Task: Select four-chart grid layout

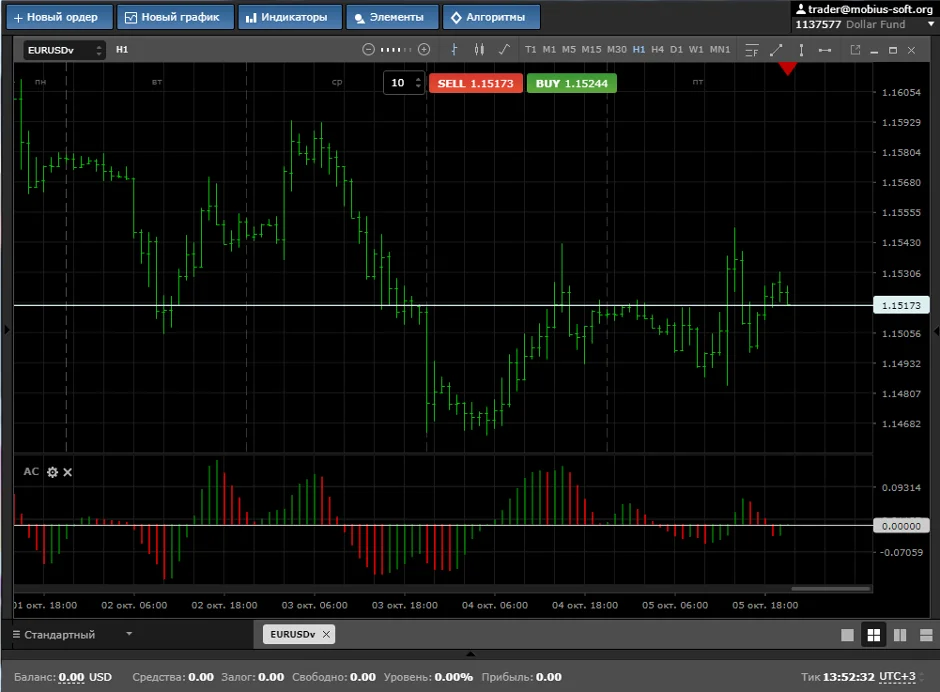Action: click(873, 635)
